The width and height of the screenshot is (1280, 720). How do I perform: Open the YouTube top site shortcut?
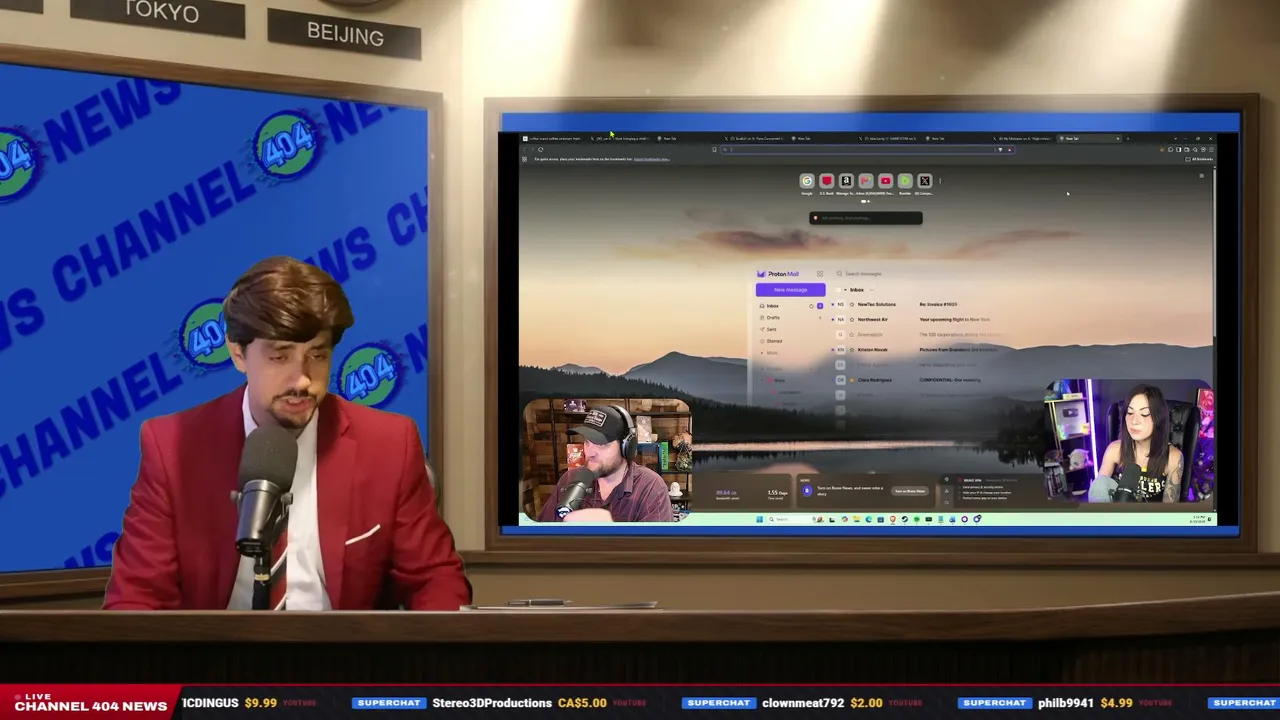click(x=885, y=181)
